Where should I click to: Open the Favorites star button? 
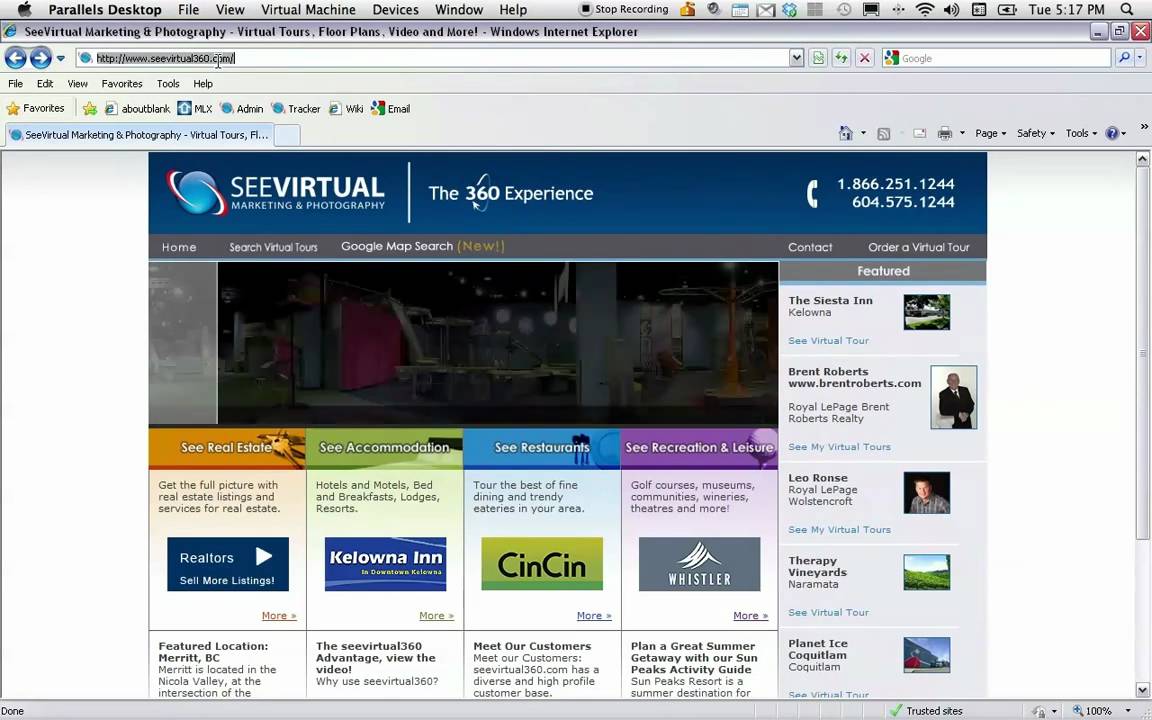(x=35, y=109)
